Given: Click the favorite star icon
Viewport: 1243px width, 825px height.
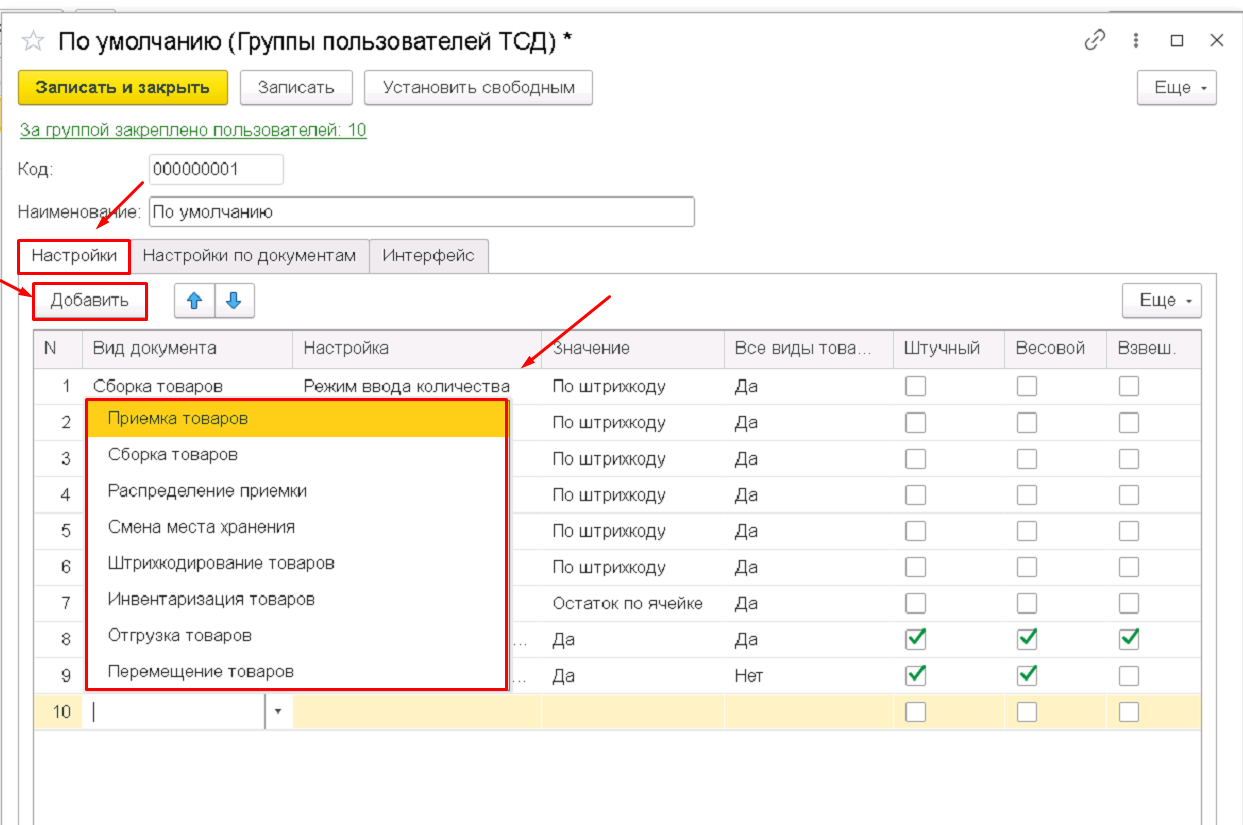Looking at the screenshot, I should pos(34,41).
